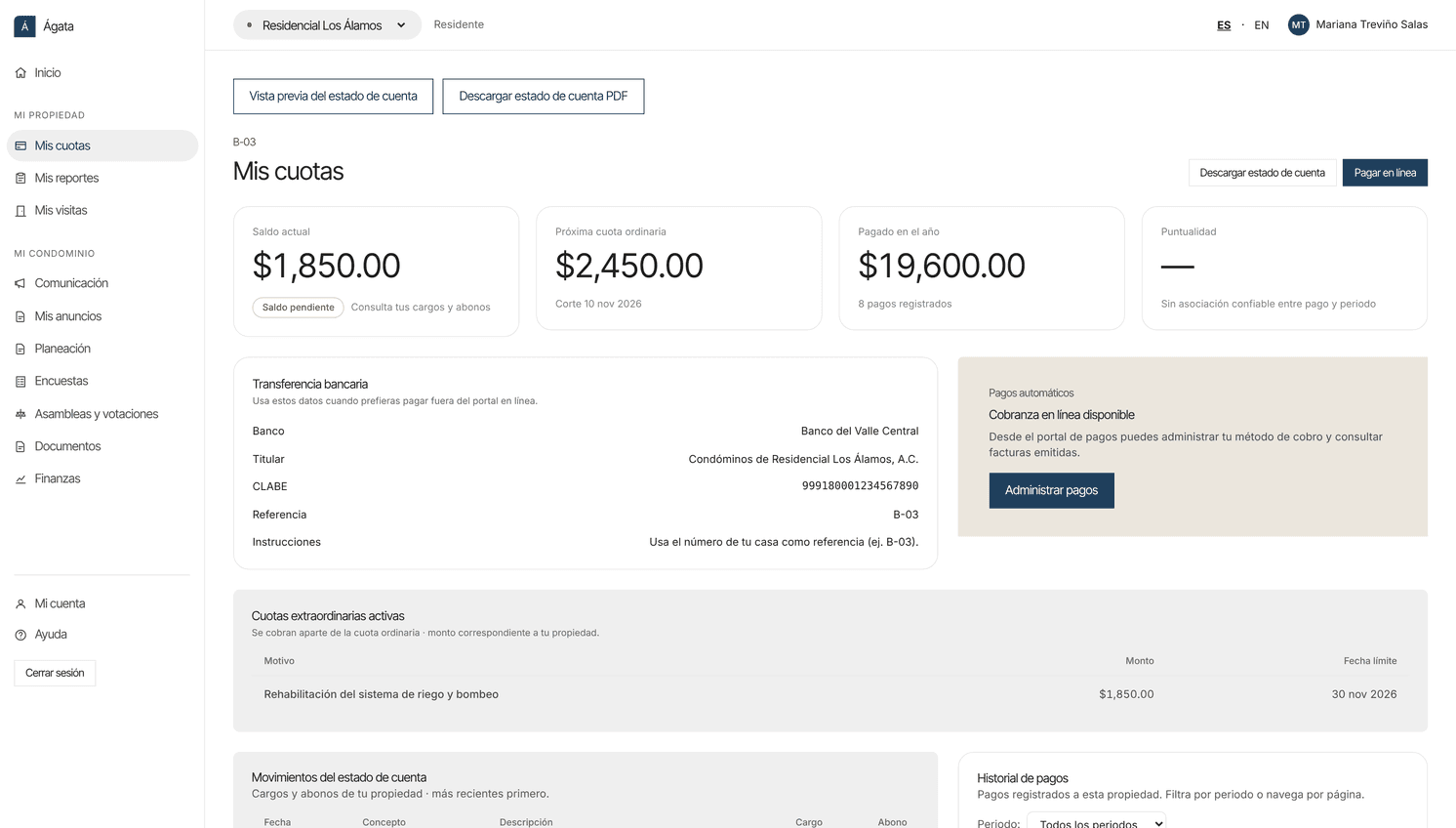The image size is (1456, 828).
Task: Click the Rehabilitación del sistema de riego row
Action: [x=830, y=694]
